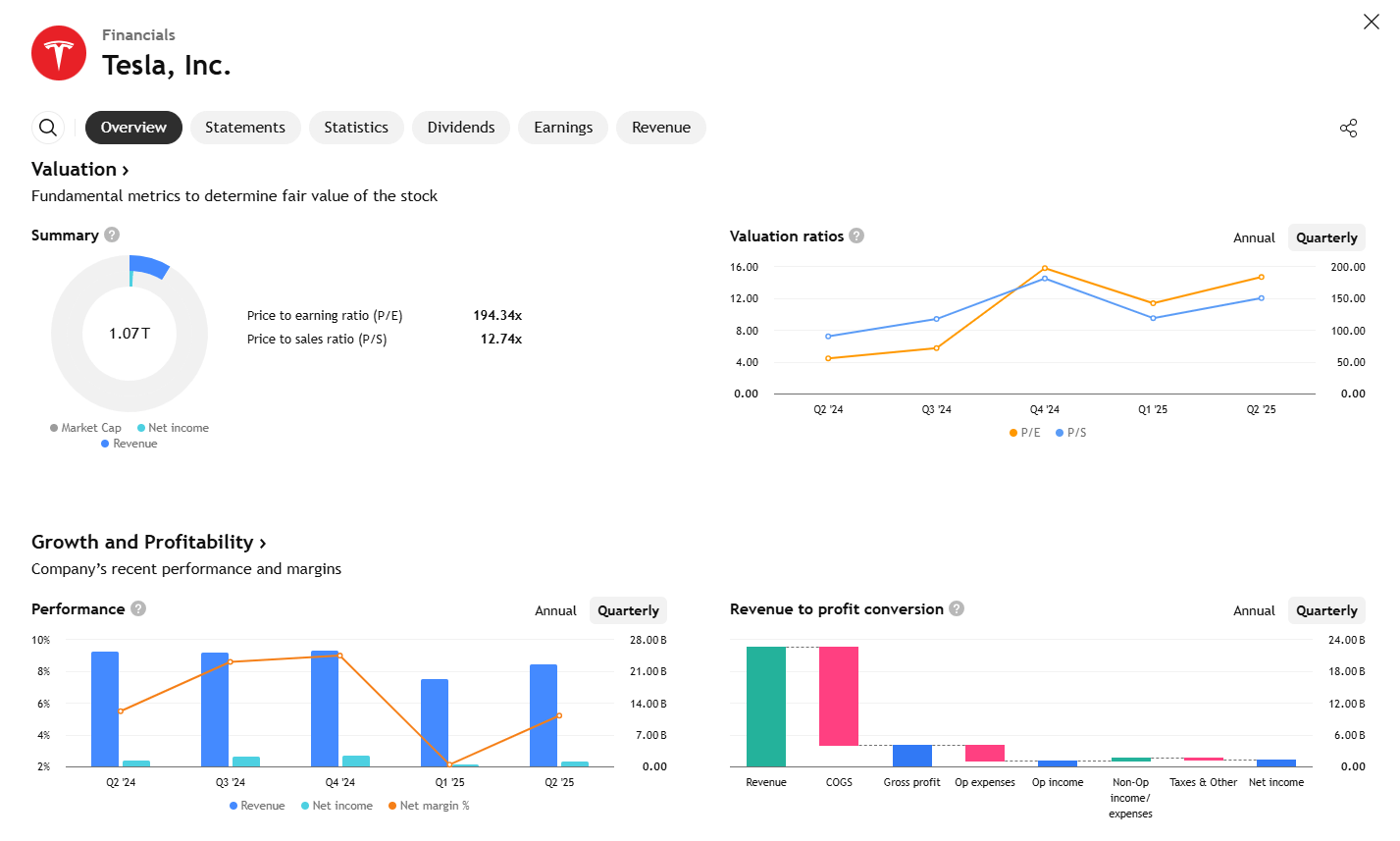Toggle Market Cap legend in Summary
The image size is (1400, 841).
85,428
